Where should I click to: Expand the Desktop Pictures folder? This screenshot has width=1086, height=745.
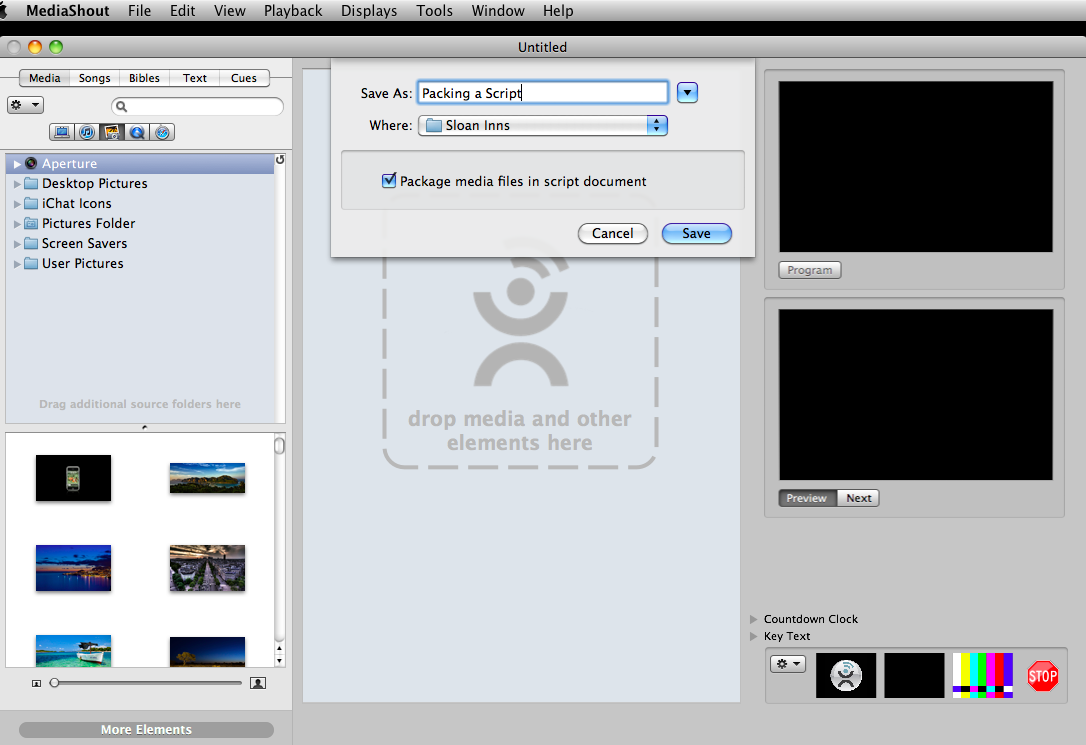pyautogui.click(x=17, y=184)
